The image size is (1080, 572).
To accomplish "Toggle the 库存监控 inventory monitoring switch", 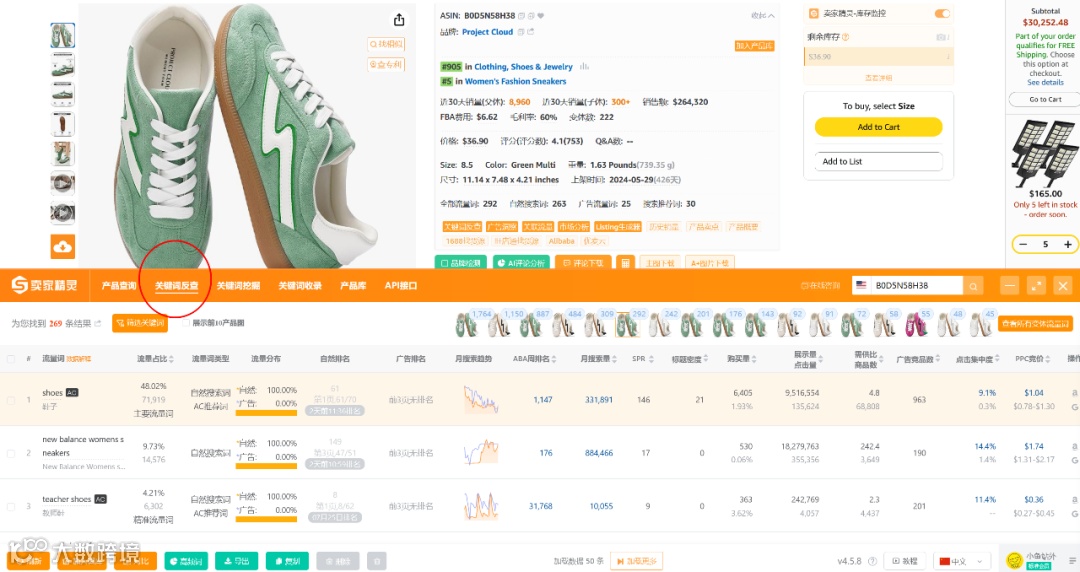I will click(x=942, y=14).
